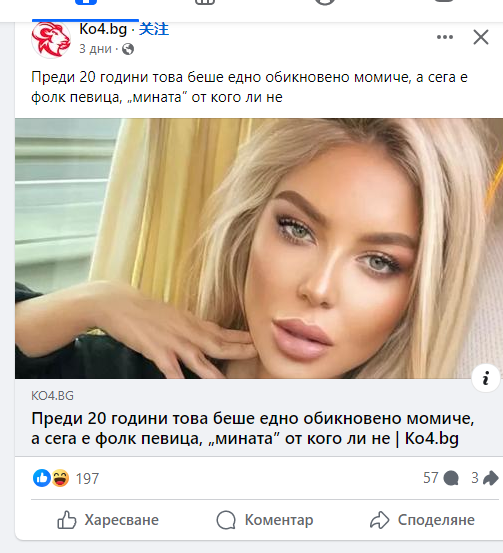Click the globe public-audience icon
Viewport: 503px width, 553px height.
coord(128,49)
